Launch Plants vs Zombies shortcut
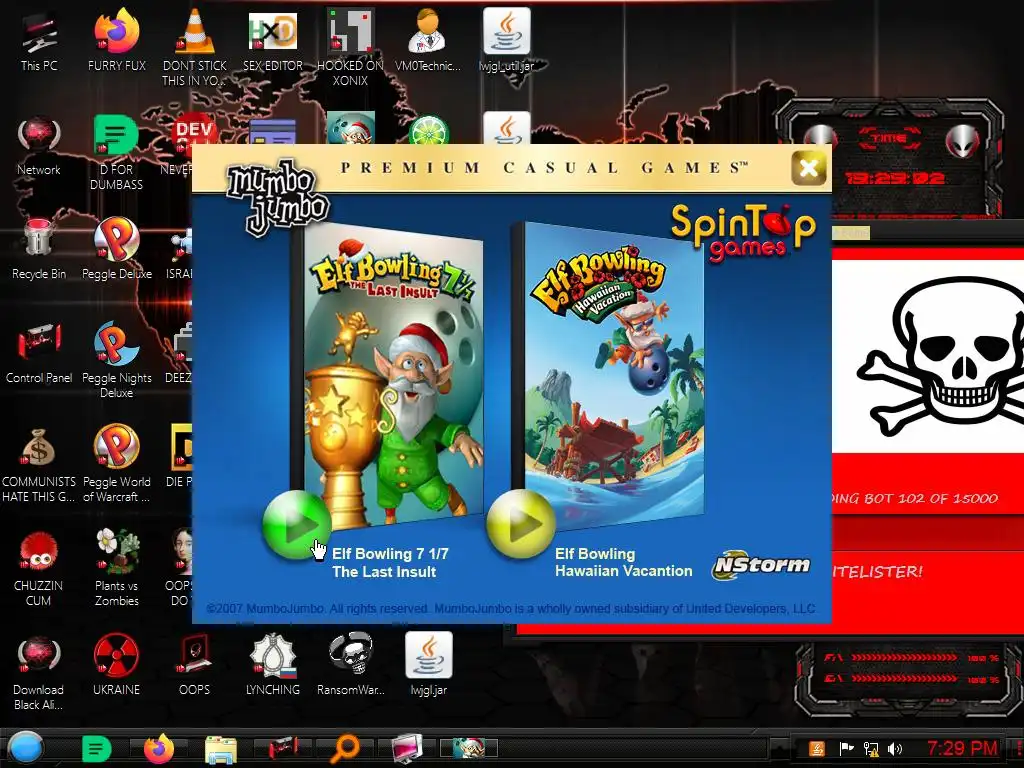Image resolution: width=1024 pixels, height=768 pixels. click(x=116, y=568)
